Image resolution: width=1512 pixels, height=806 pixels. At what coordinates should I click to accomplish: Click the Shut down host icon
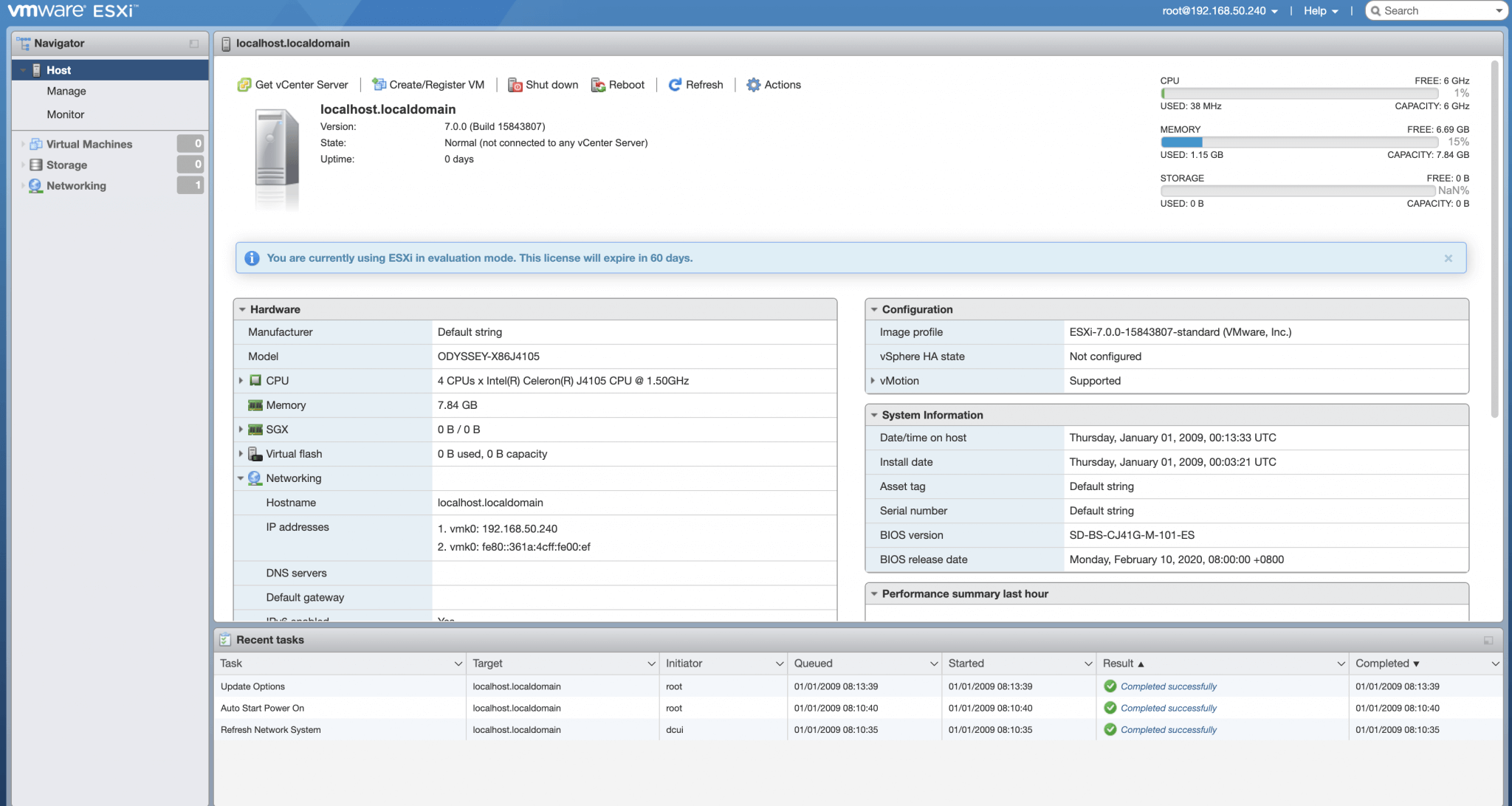click(515, 85)
